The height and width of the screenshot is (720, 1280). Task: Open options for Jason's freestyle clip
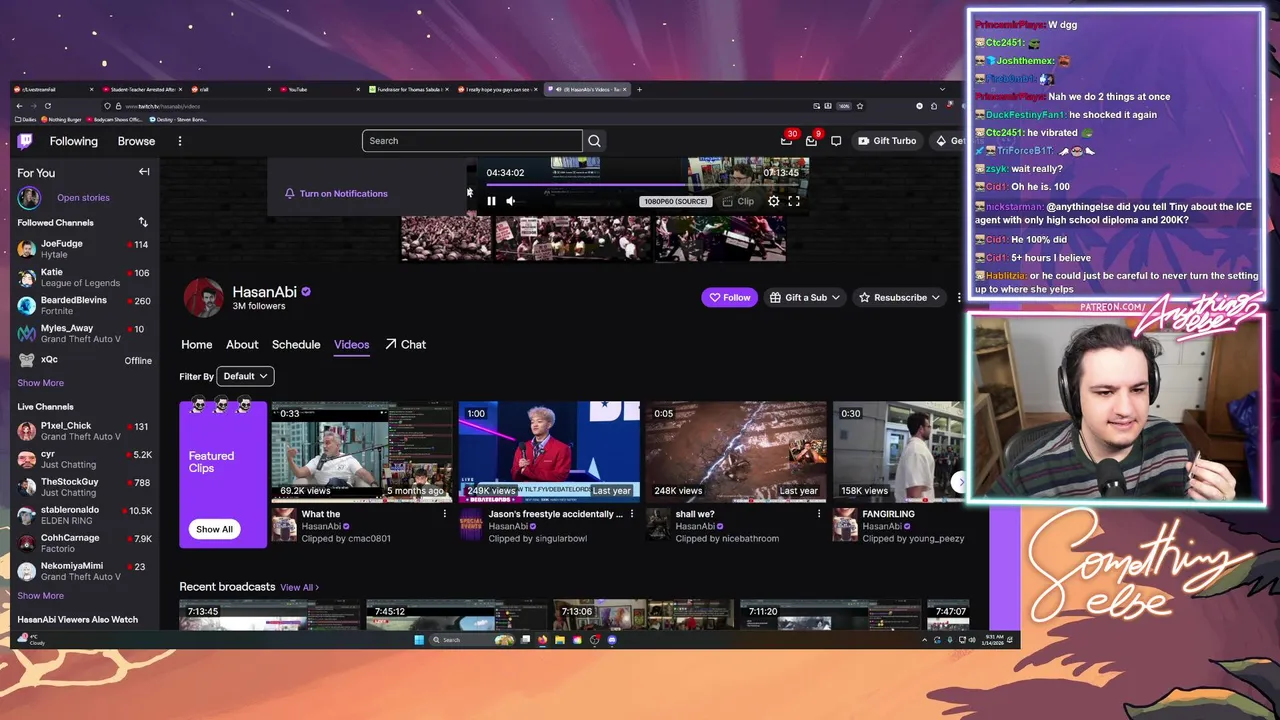[x=632, y=514]
